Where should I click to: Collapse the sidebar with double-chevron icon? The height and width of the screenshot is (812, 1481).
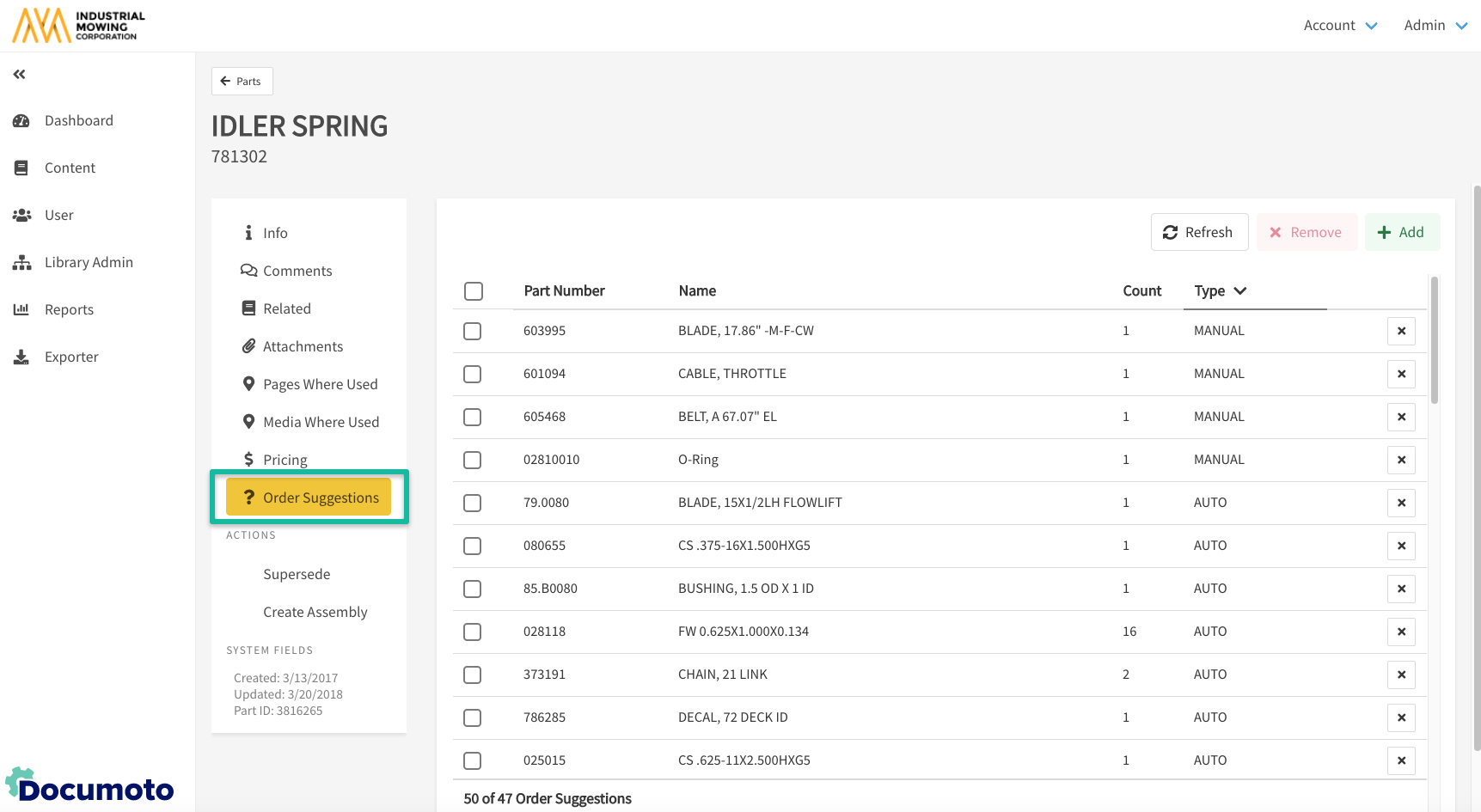click(19, 75)
